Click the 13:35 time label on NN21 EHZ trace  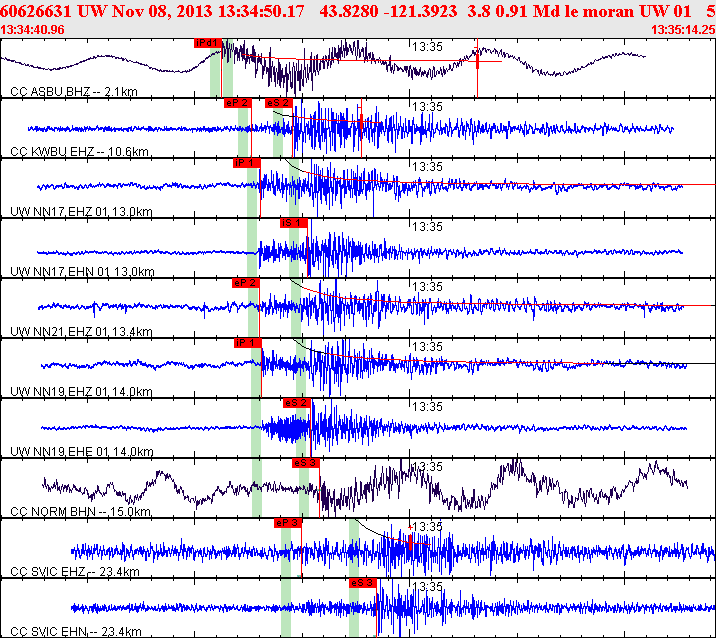click(427, 287)
